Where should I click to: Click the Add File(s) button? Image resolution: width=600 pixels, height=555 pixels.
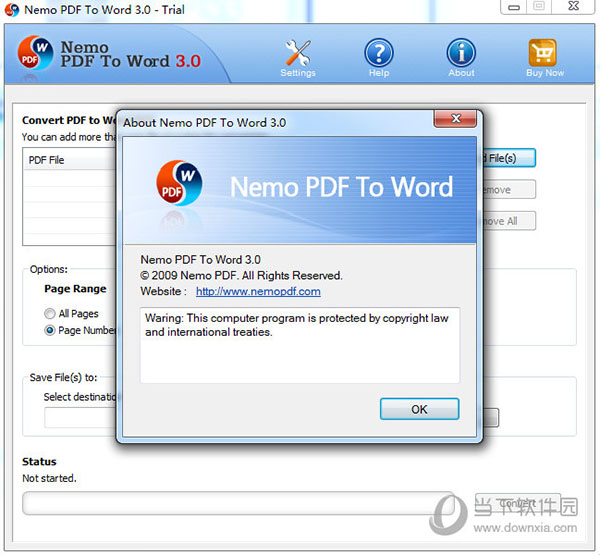click(x=509, y=158)
